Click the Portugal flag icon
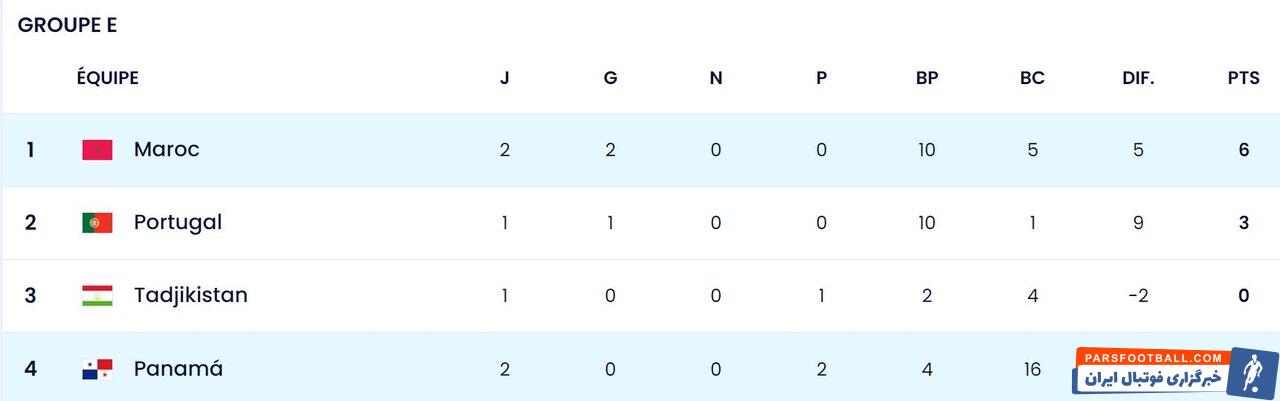 pos(97,223)
